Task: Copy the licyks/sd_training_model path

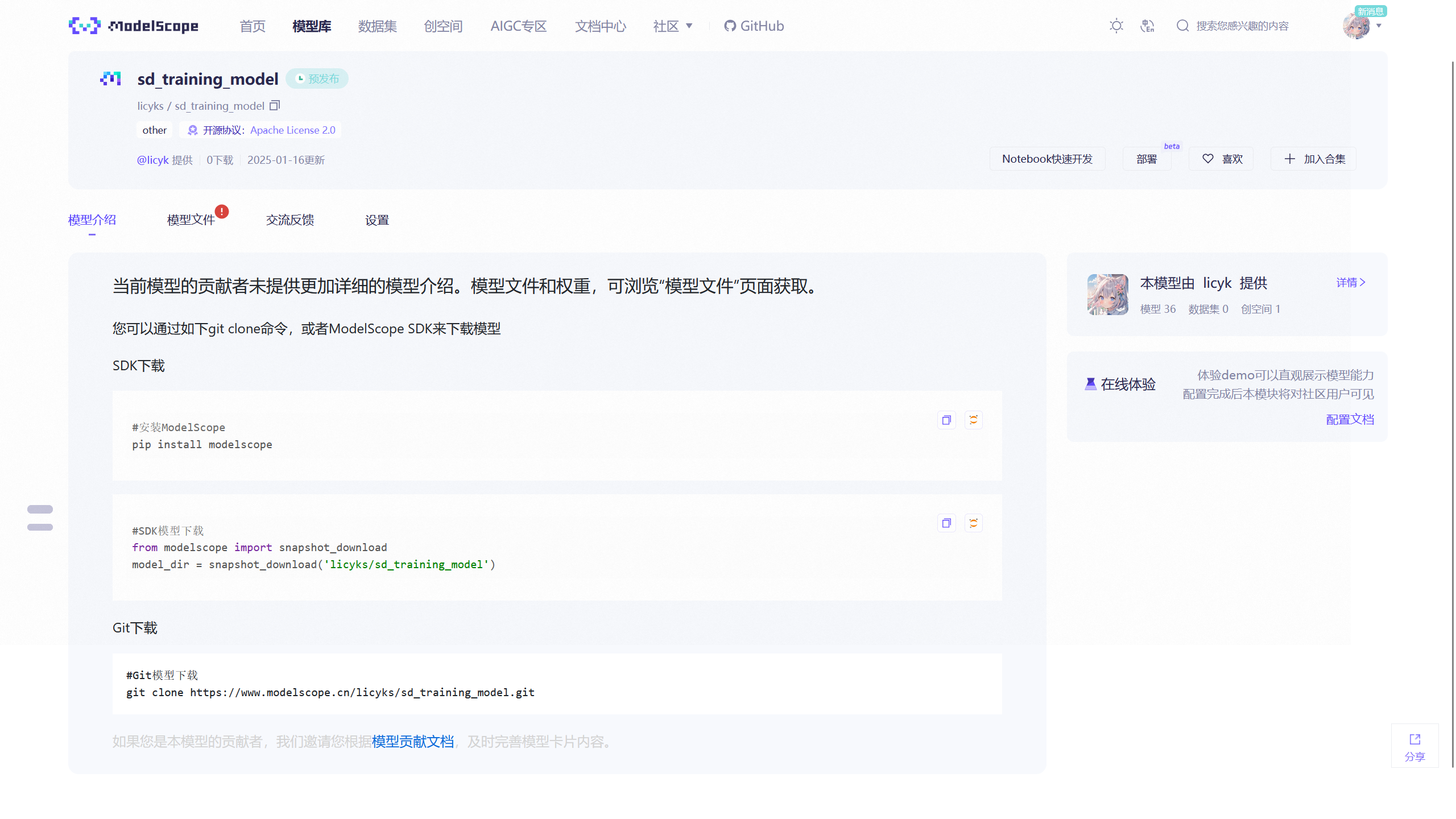Action: pos(275,105)
